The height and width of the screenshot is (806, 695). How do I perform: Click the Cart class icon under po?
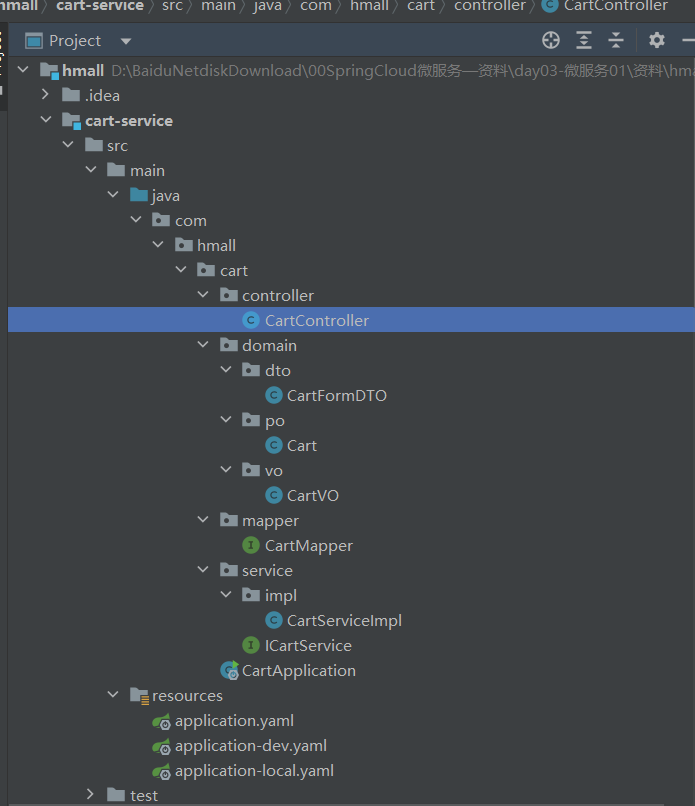(273, 445)
